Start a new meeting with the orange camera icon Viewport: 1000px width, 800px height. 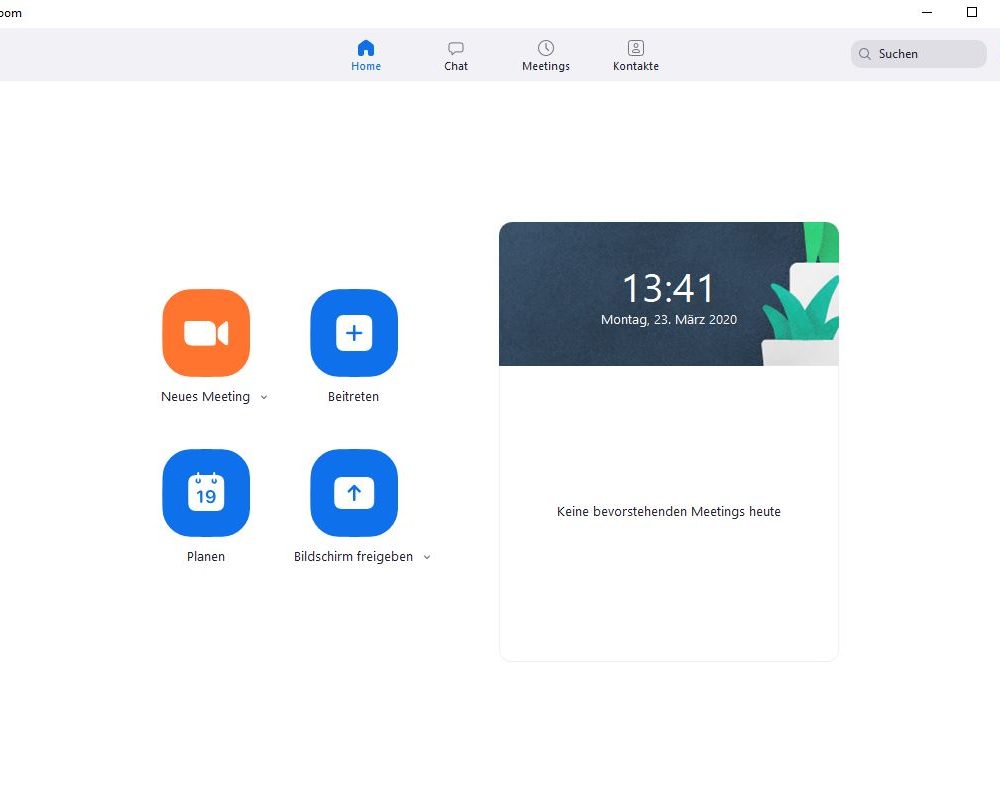coord(206,333)
